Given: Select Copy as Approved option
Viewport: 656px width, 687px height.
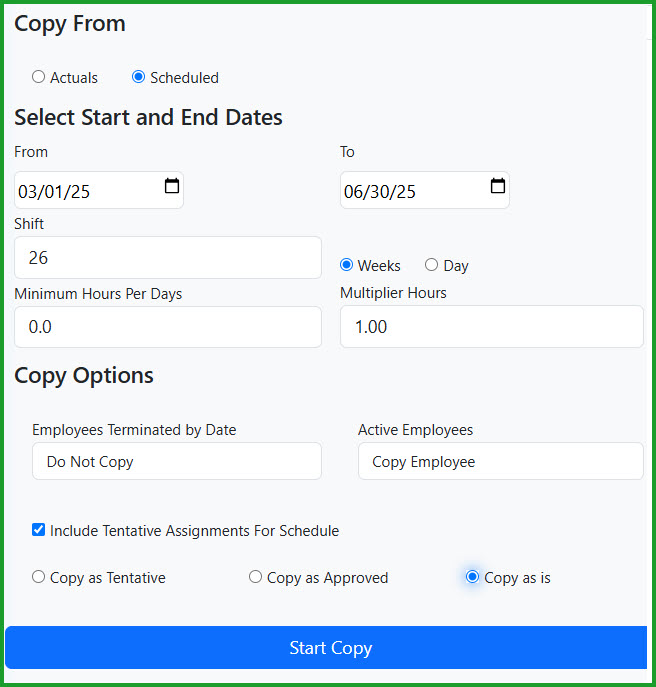Looking at the screenshot, I should point(255,577).
